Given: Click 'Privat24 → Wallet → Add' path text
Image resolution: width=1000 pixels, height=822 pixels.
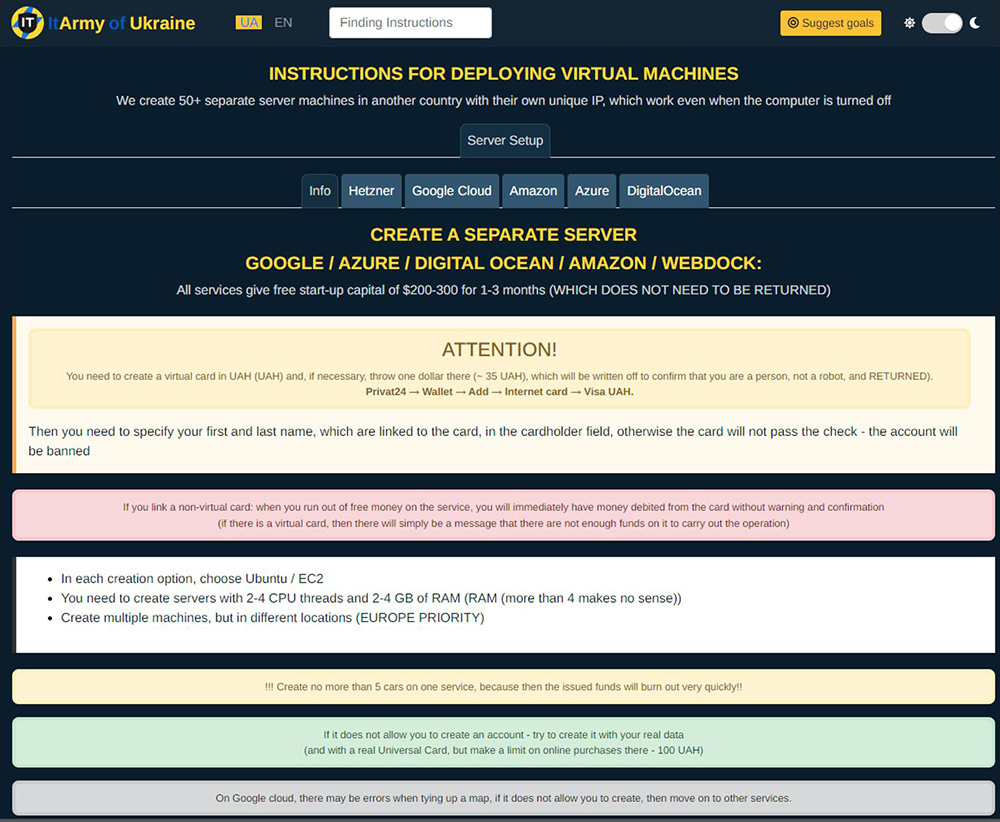Looking at the screenshot, I should point(499,392).
